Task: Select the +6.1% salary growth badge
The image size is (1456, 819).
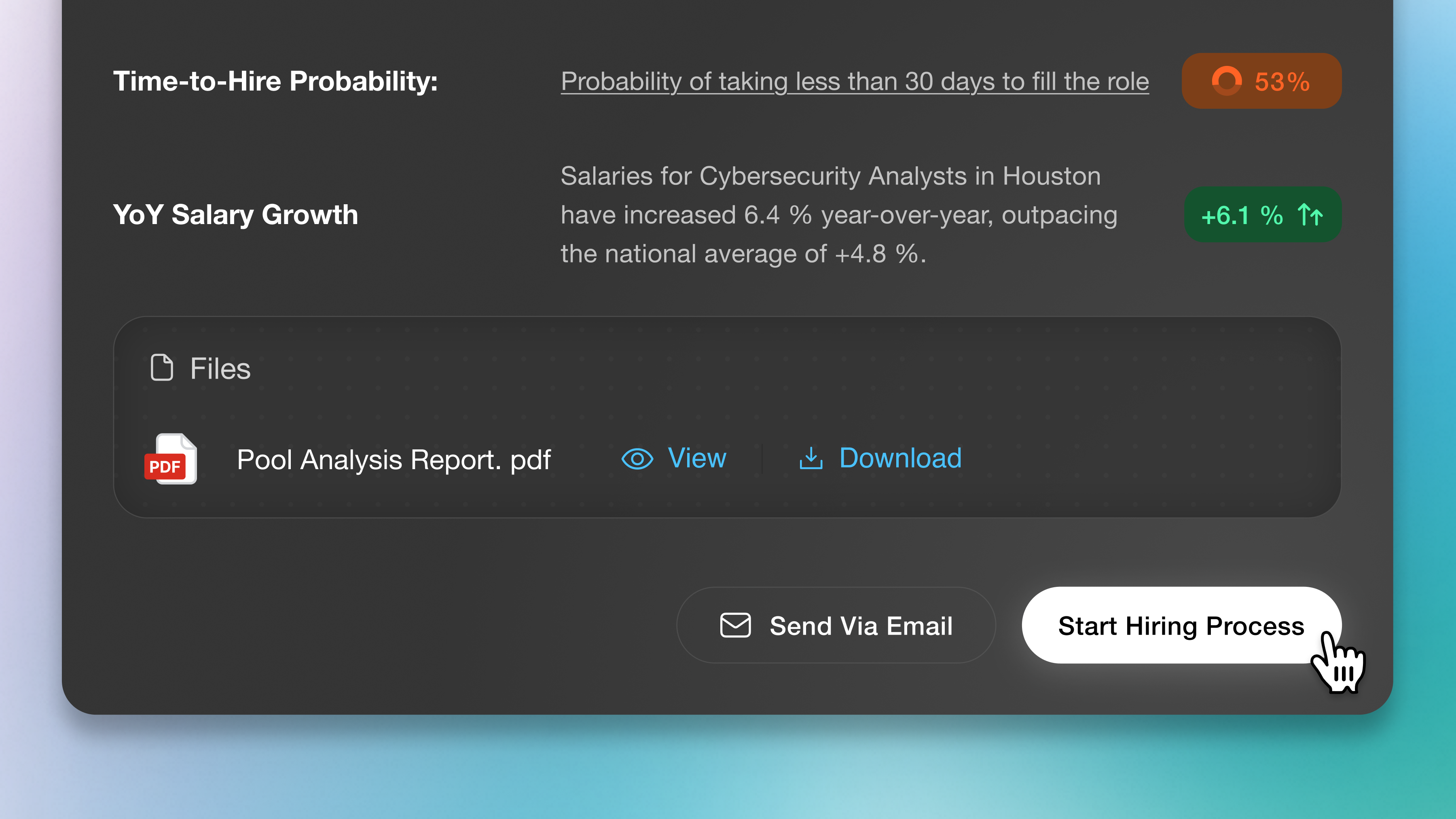Action: point(1262,214)
